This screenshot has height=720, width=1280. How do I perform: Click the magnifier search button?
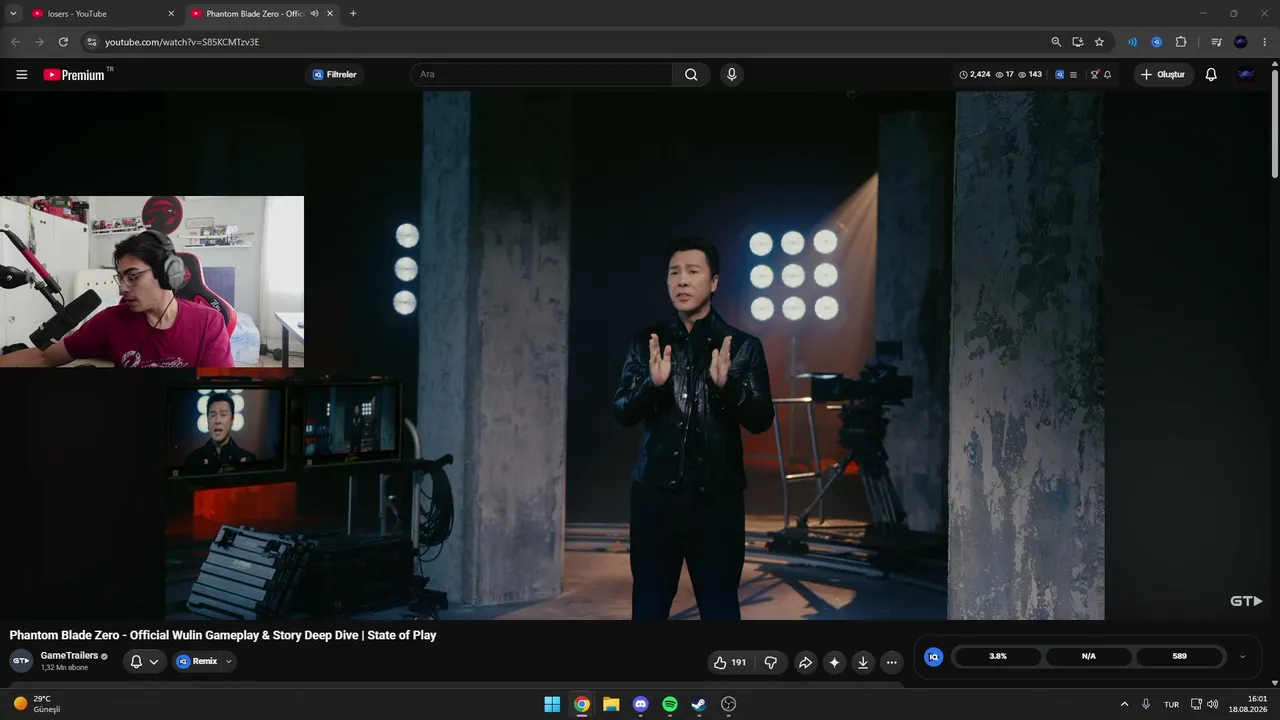pyautogui.click(x=691, y=75)
